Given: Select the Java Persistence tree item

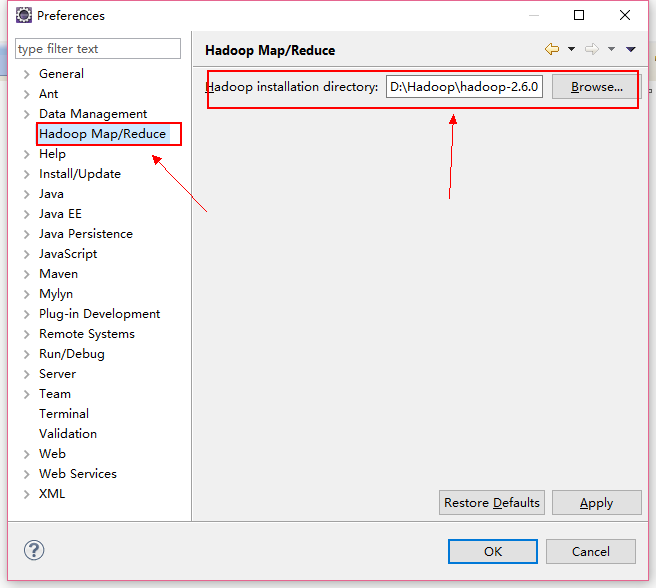Looking at the screenshot, I should (86, 234).
